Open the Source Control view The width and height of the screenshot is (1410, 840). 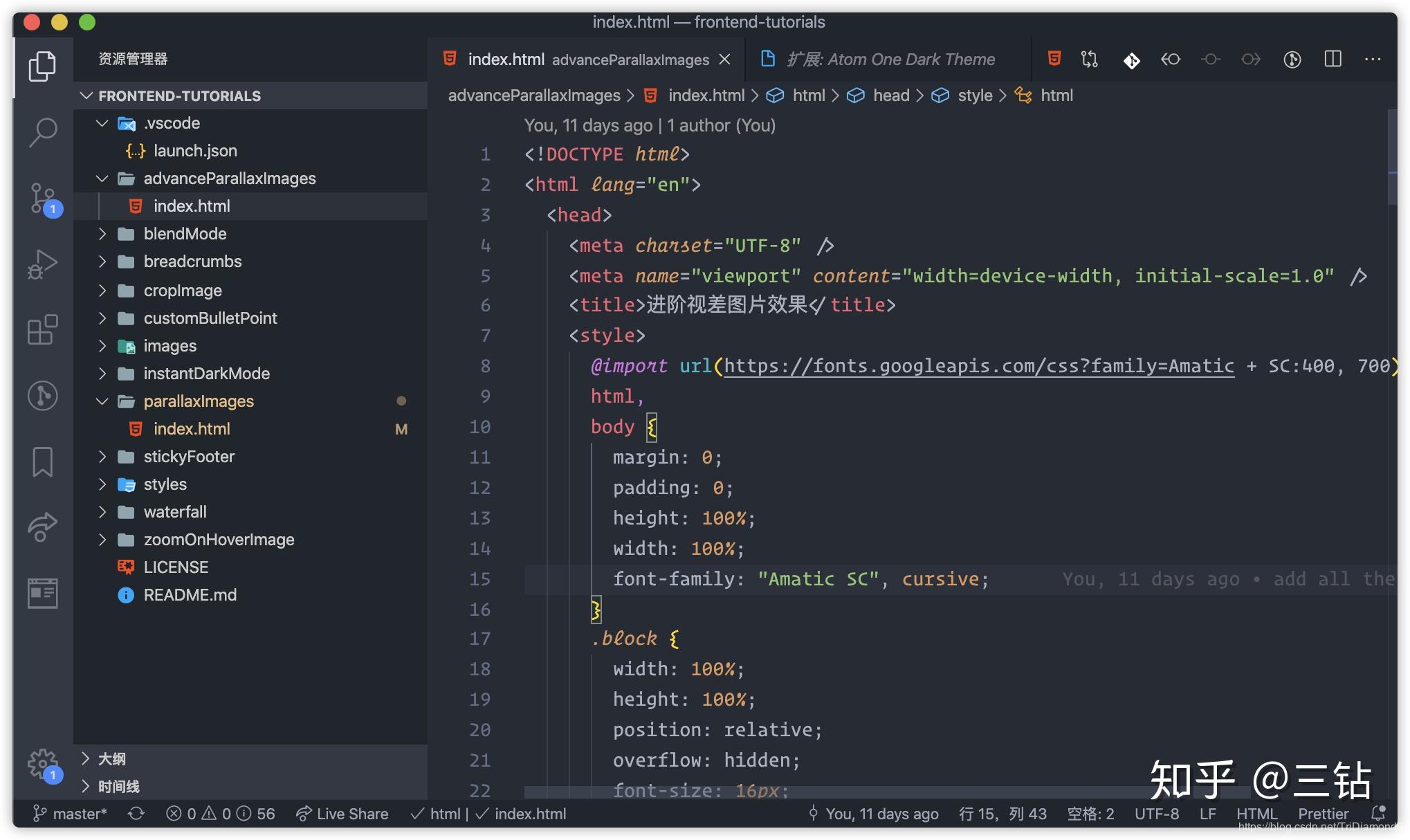pos(44,199)
